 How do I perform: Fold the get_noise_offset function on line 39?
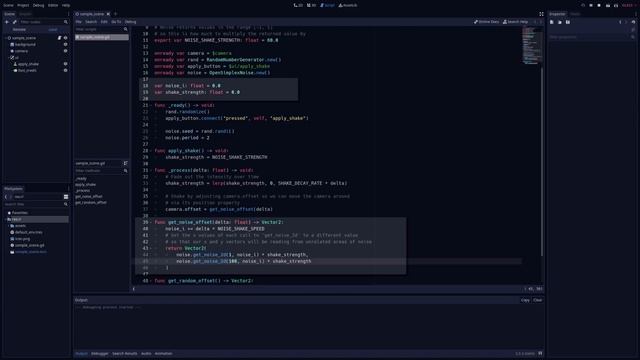(151, 222)
